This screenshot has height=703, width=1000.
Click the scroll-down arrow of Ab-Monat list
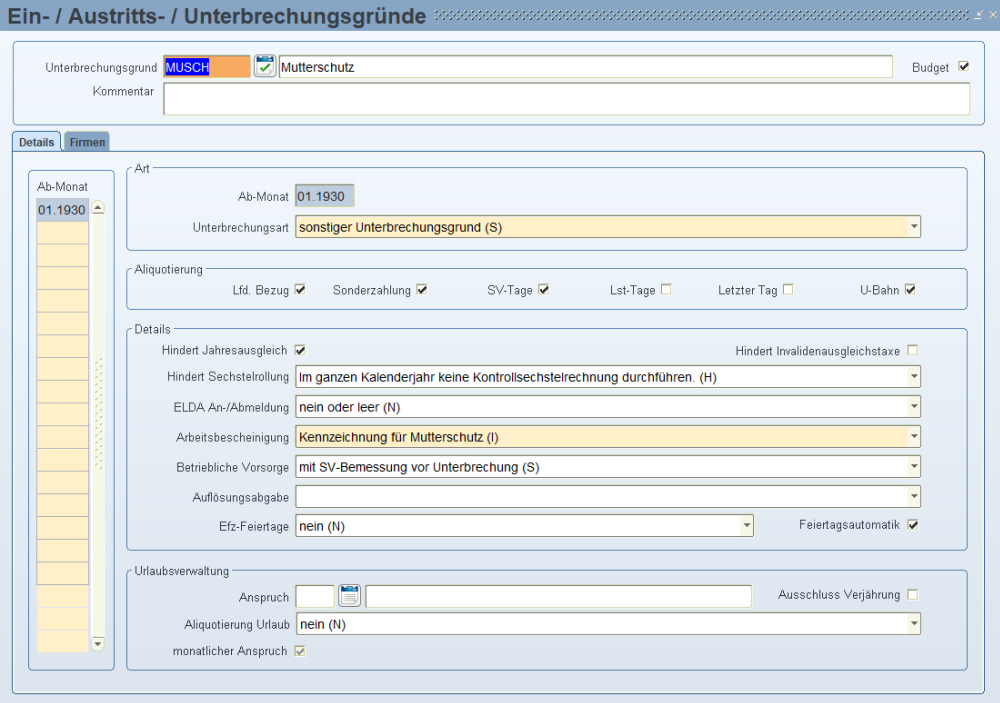click(x=98, y=644)
